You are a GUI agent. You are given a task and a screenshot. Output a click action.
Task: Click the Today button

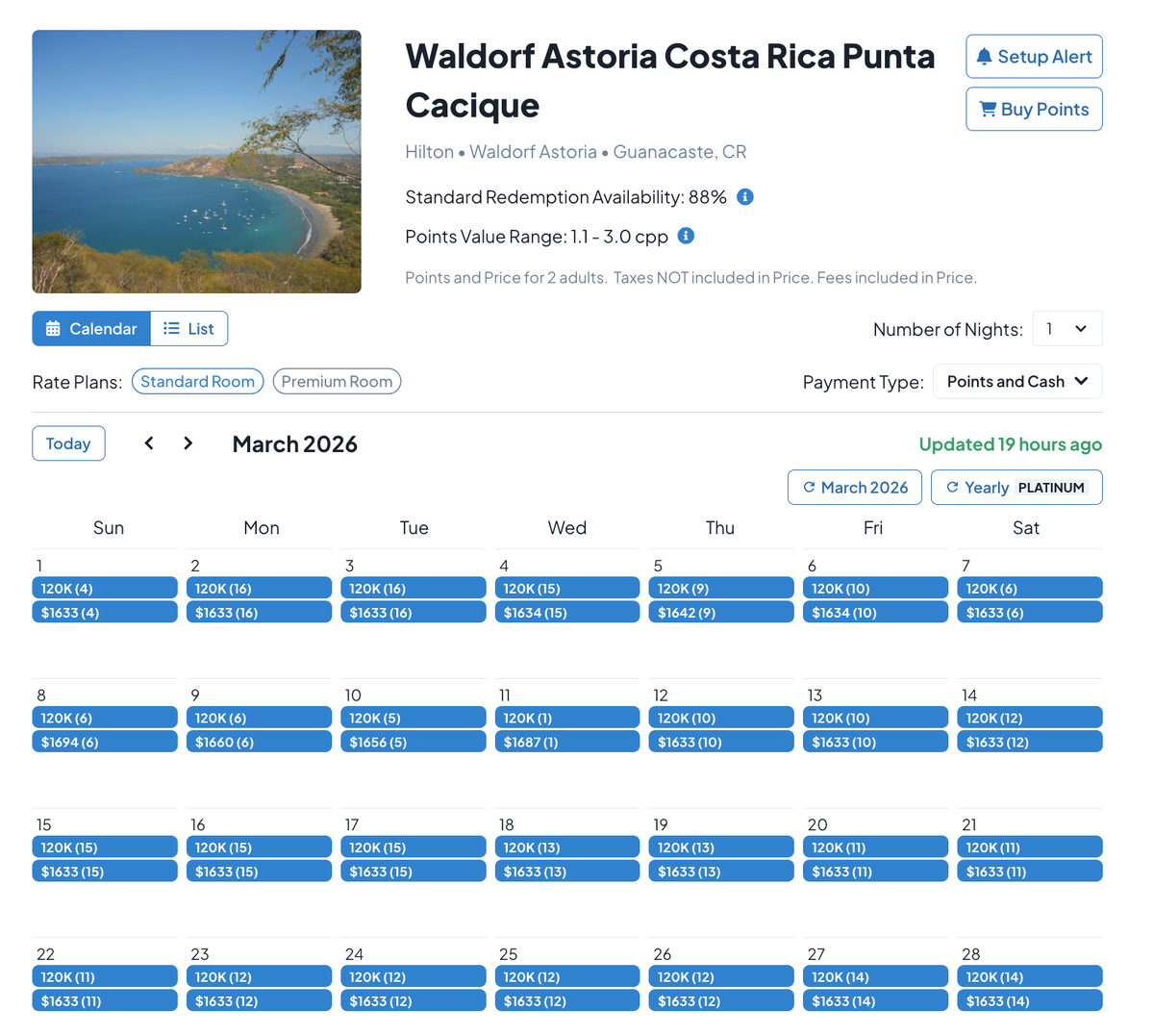click(68, 443)
